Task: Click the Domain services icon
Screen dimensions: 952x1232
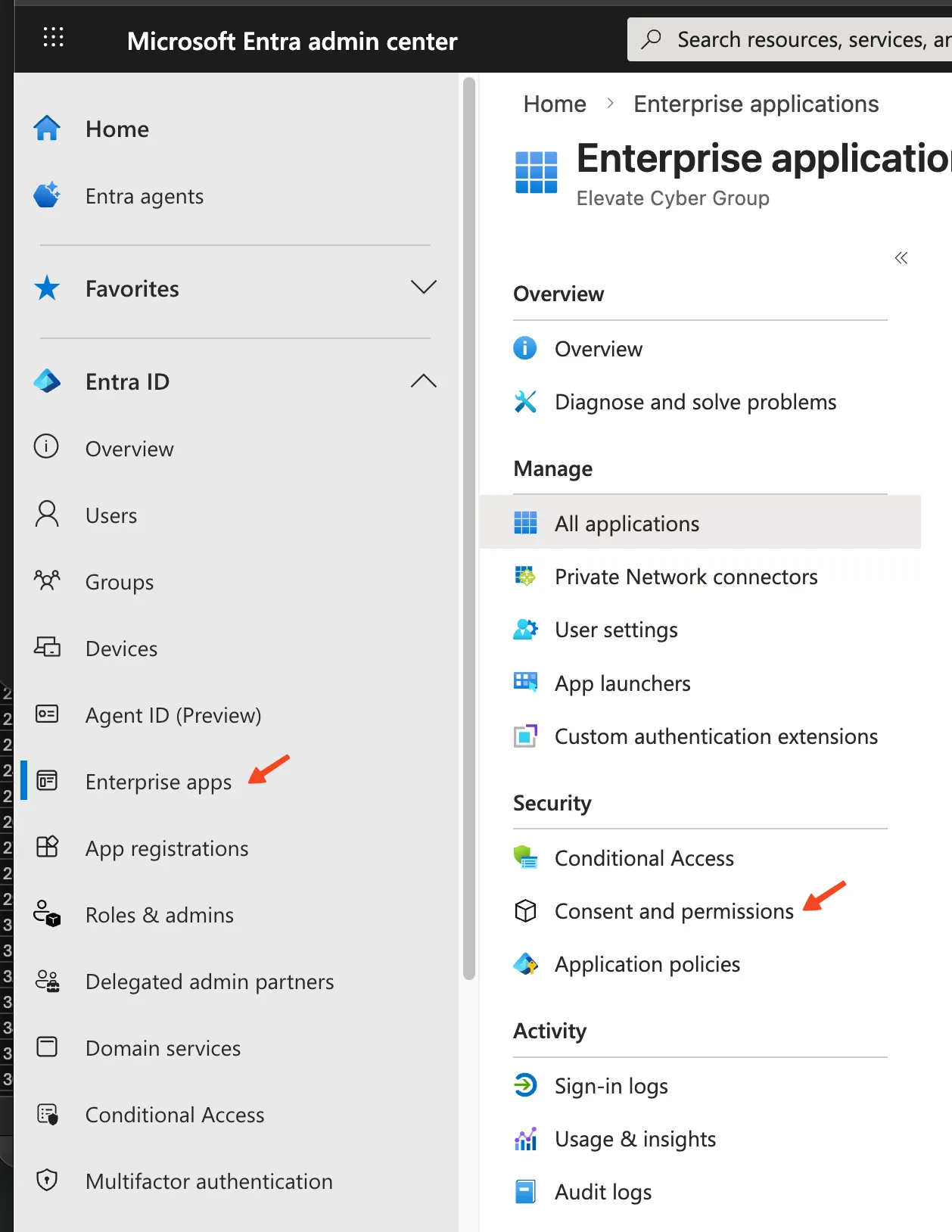Action: click(x=47, y=1047)
